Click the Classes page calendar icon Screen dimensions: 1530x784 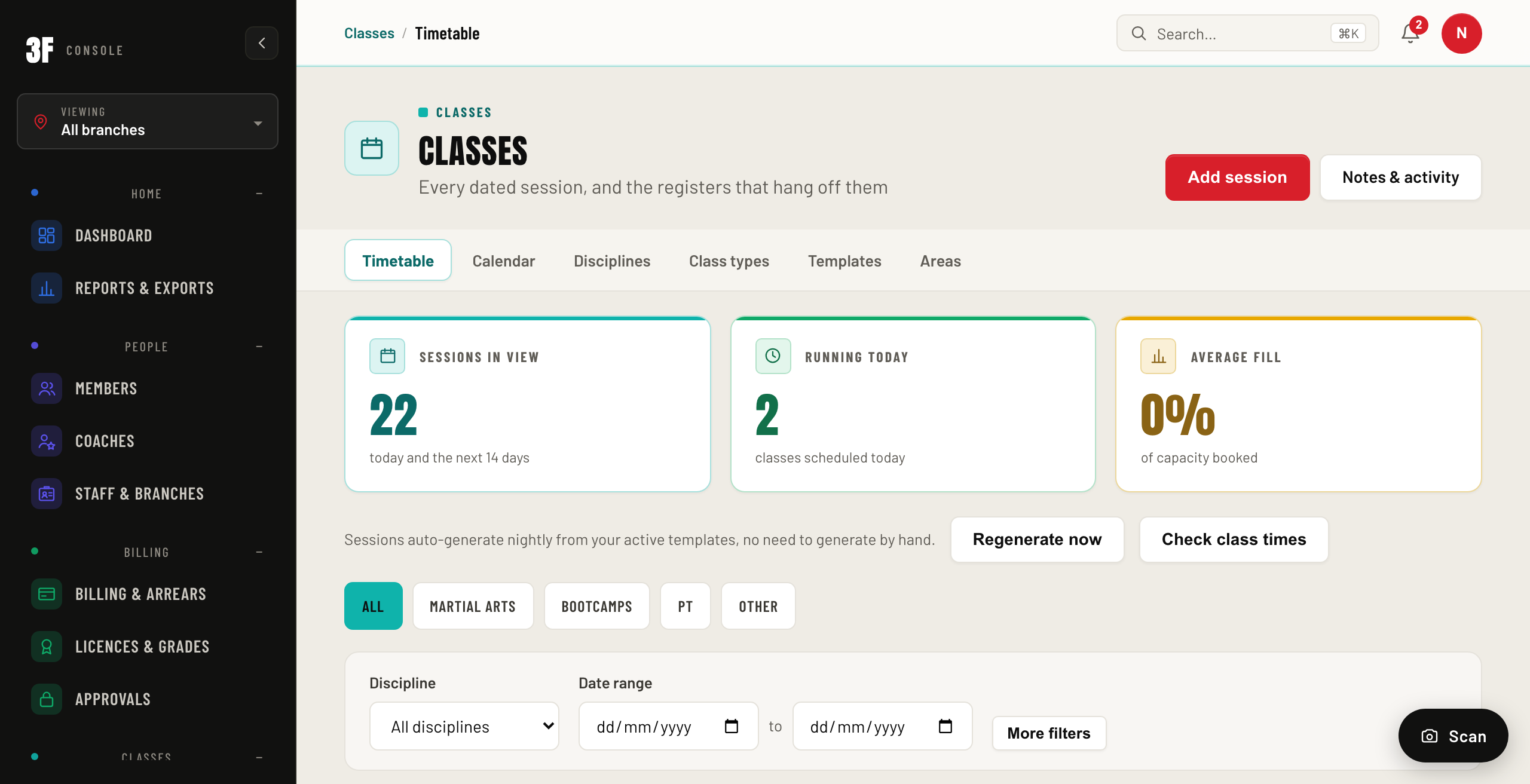tap(372, 148)
